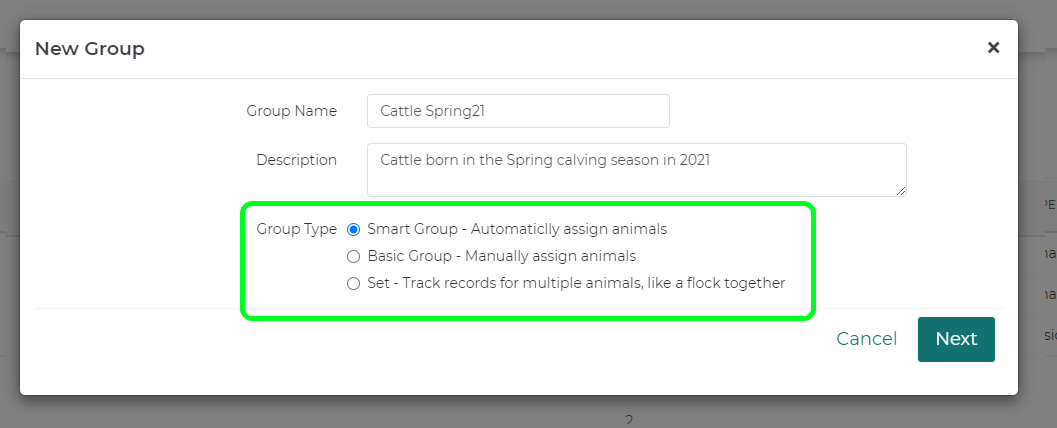Screen dimensions: 1057x428
Task: Pick the Set group type radio
Action: tap(353, 283)
